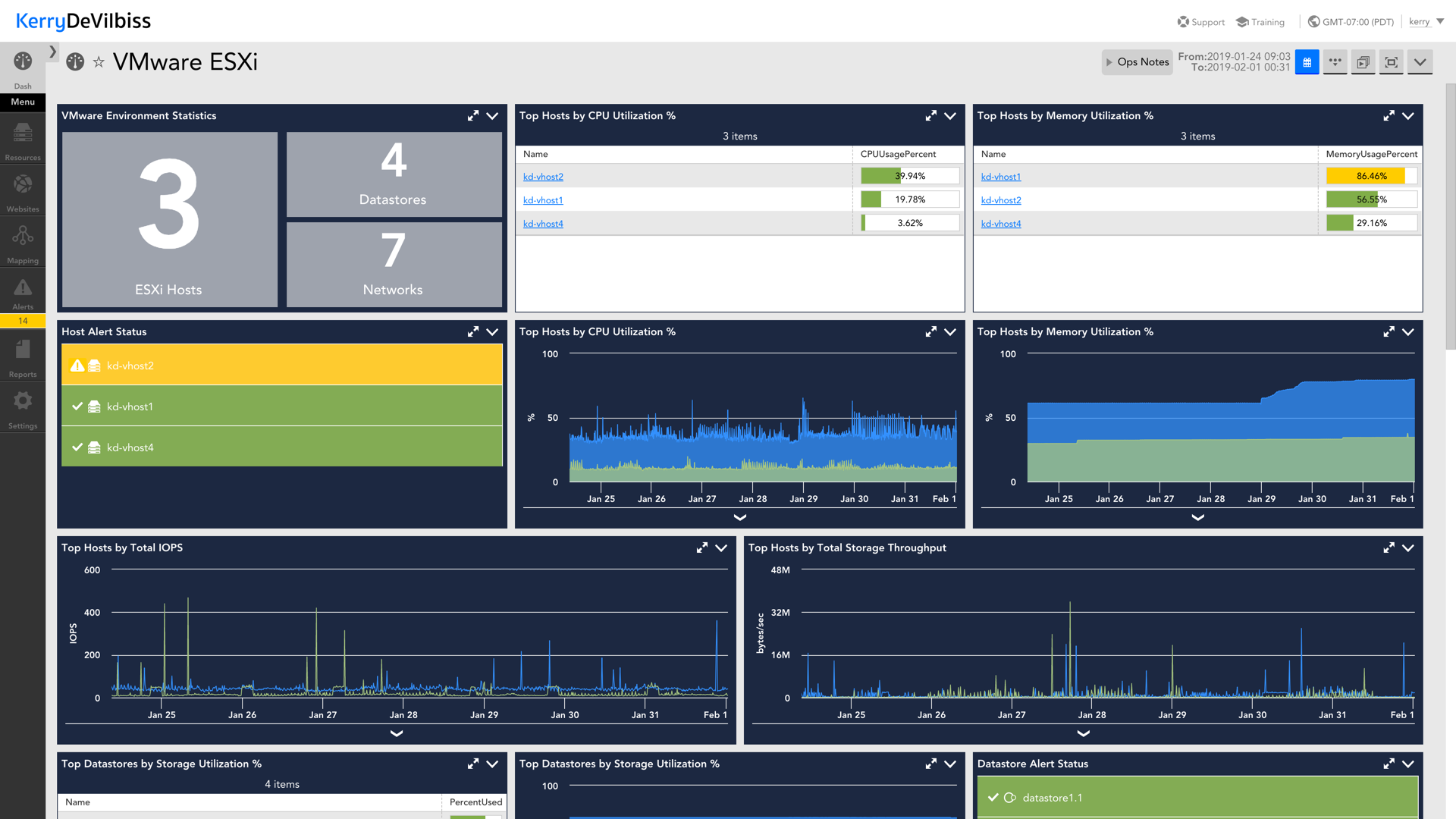Open the Memory Utilization graph widget menu
Screen dimensions: 1456x819
(1408, 332)
